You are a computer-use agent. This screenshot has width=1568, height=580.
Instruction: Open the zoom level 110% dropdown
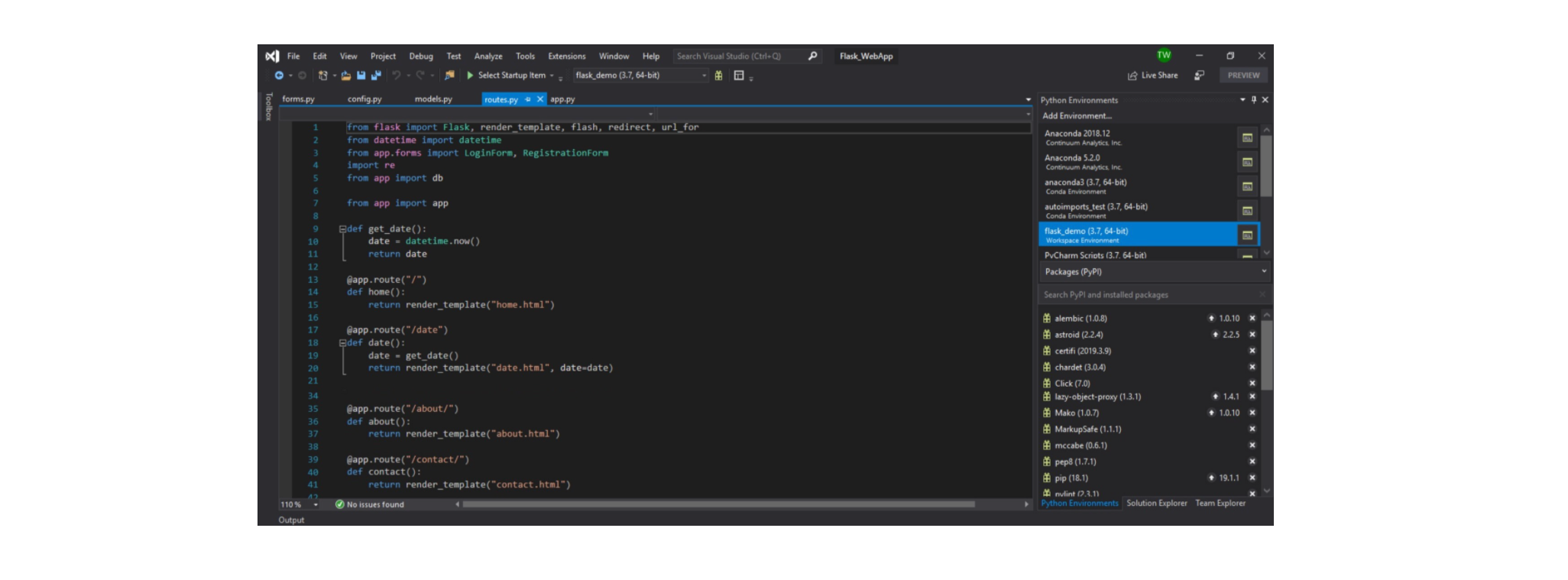[x=316, y=504]
